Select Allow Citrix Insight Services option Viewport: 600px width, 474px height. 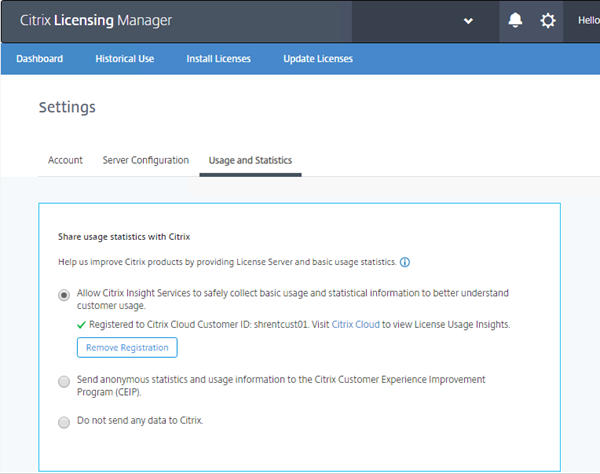65,294
